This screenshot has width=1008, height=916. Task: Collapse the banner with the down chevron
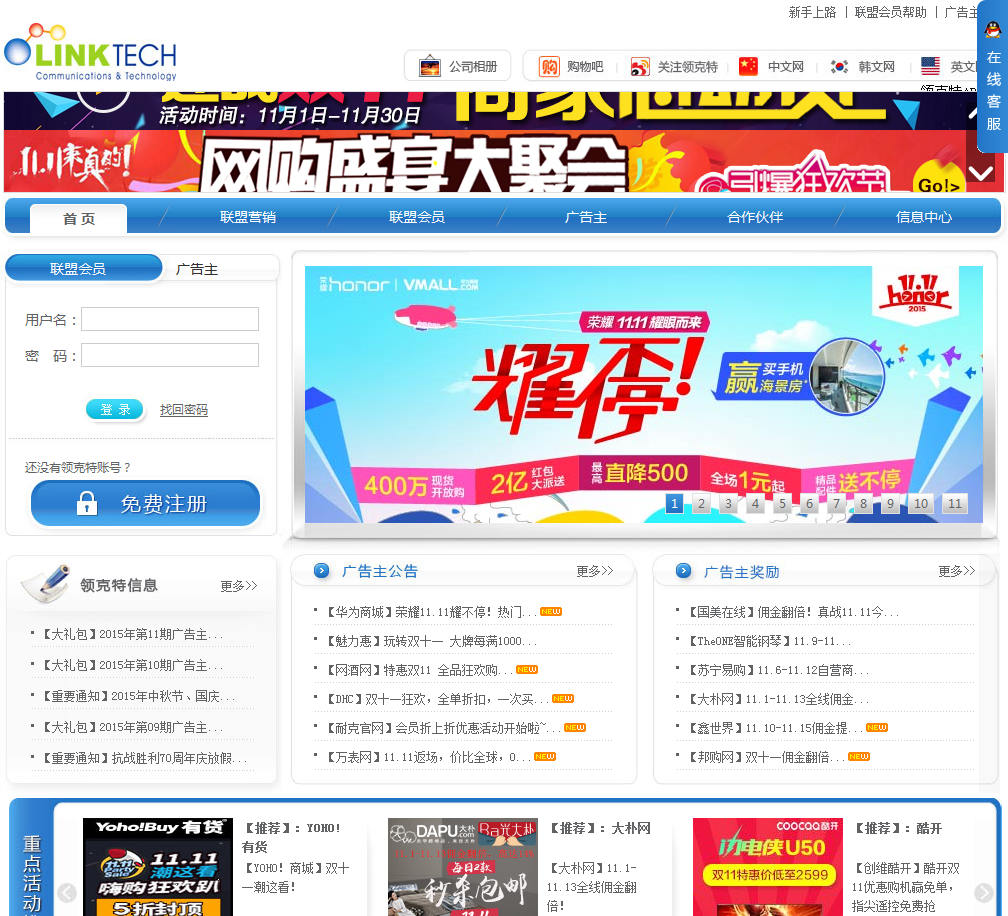[x=981, y=172]
